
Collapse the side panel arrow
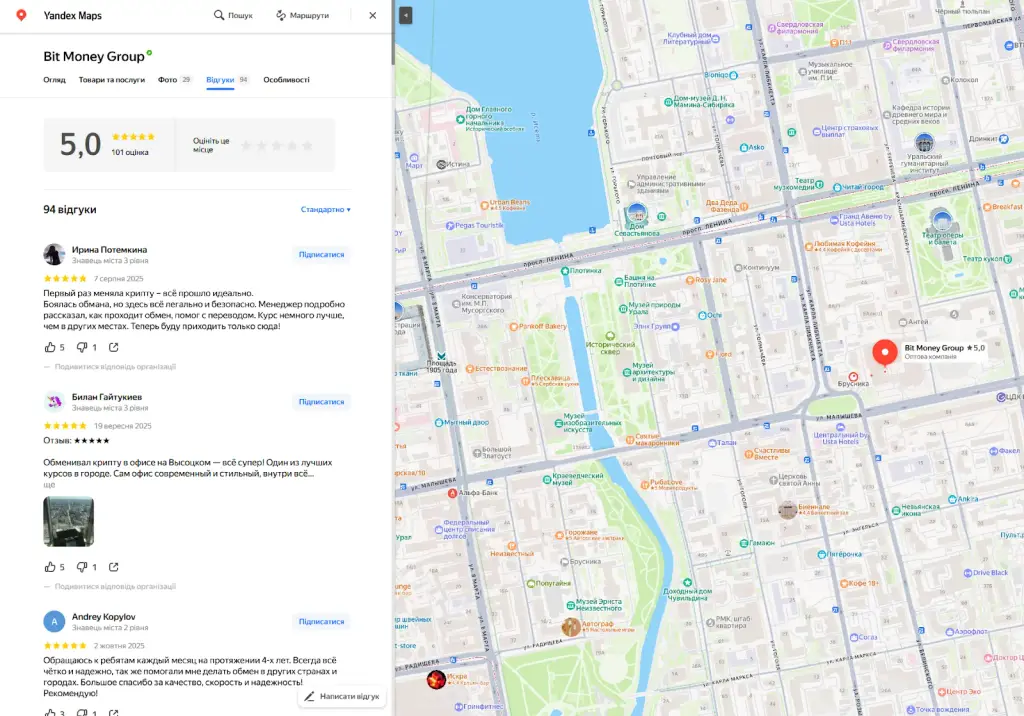click(x=406, y=15)
